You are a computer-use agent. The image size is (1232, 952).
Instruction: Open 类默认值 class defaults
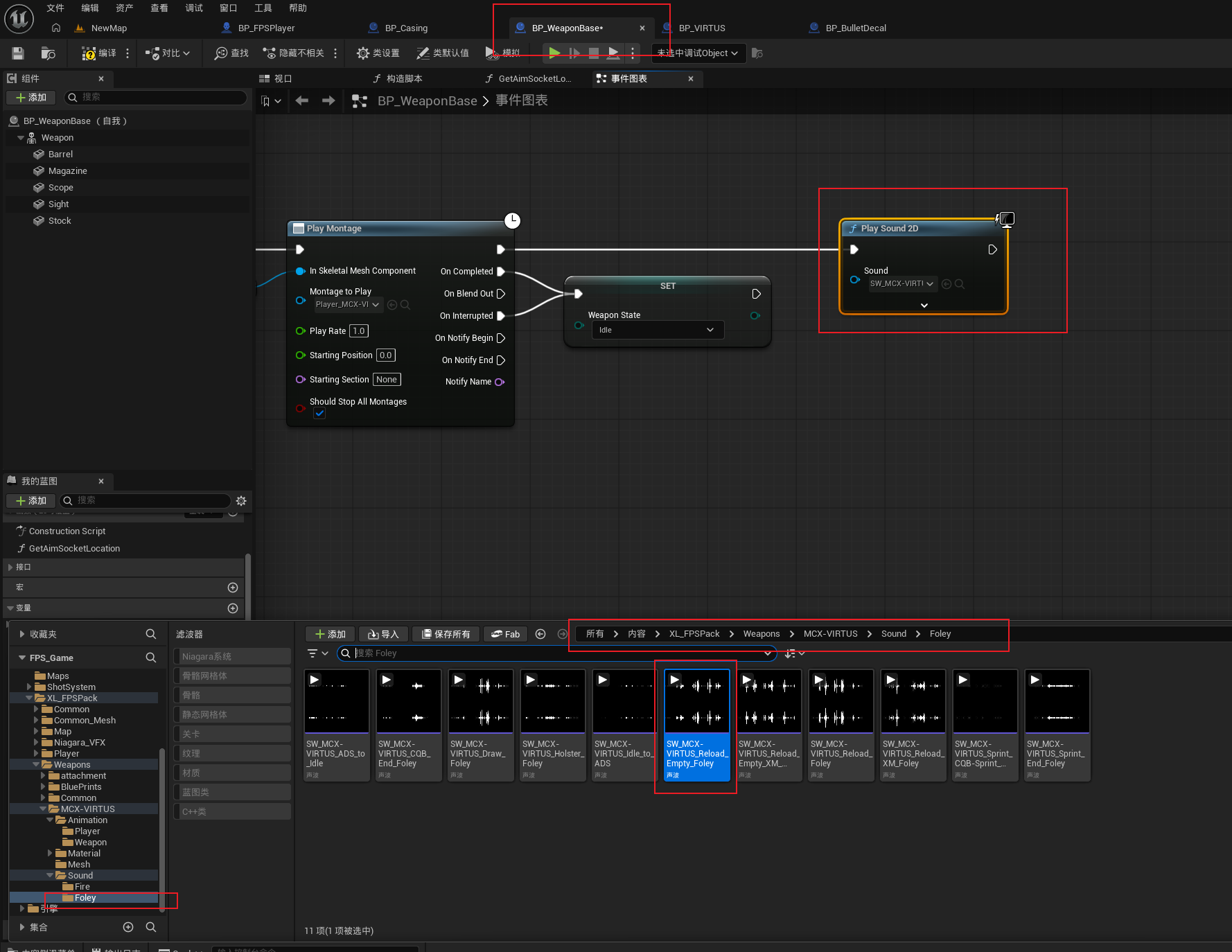point(443,53)
